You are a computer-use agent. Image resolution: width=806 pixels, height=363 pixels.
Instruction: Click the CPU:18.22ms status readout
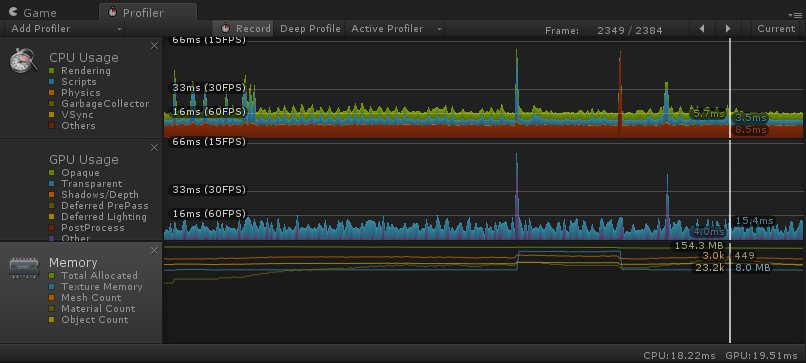click(679, 355)
